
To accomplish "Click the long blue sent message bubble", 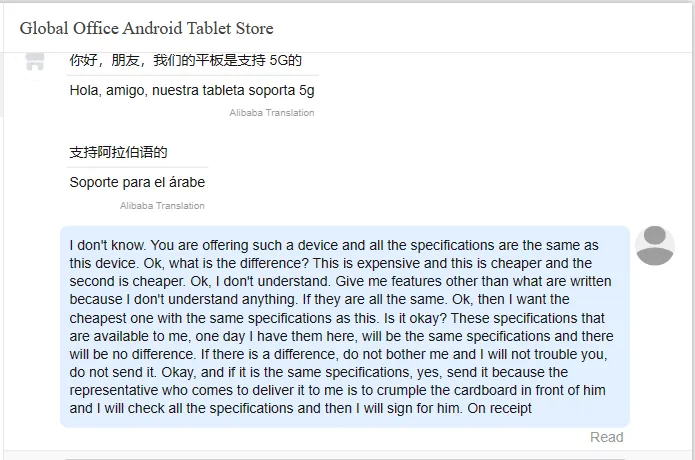I will pyautogui.click(x=345, y=327).
